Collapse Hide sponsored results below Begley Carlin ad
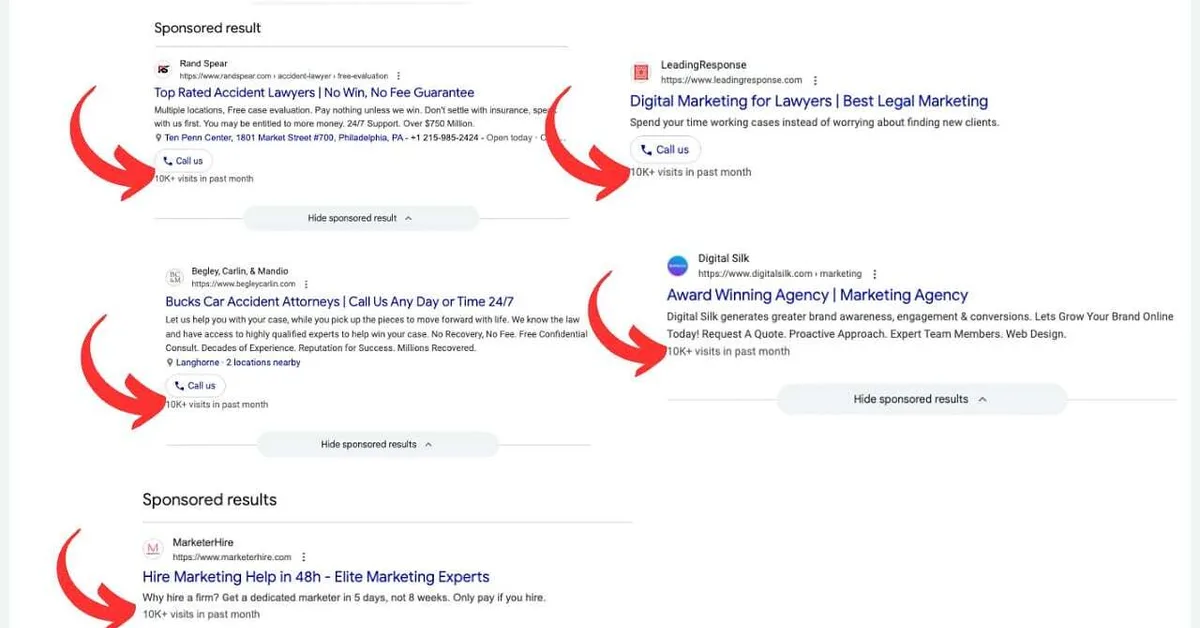This screenshot has height=628, width=1200. pos(377,444)
